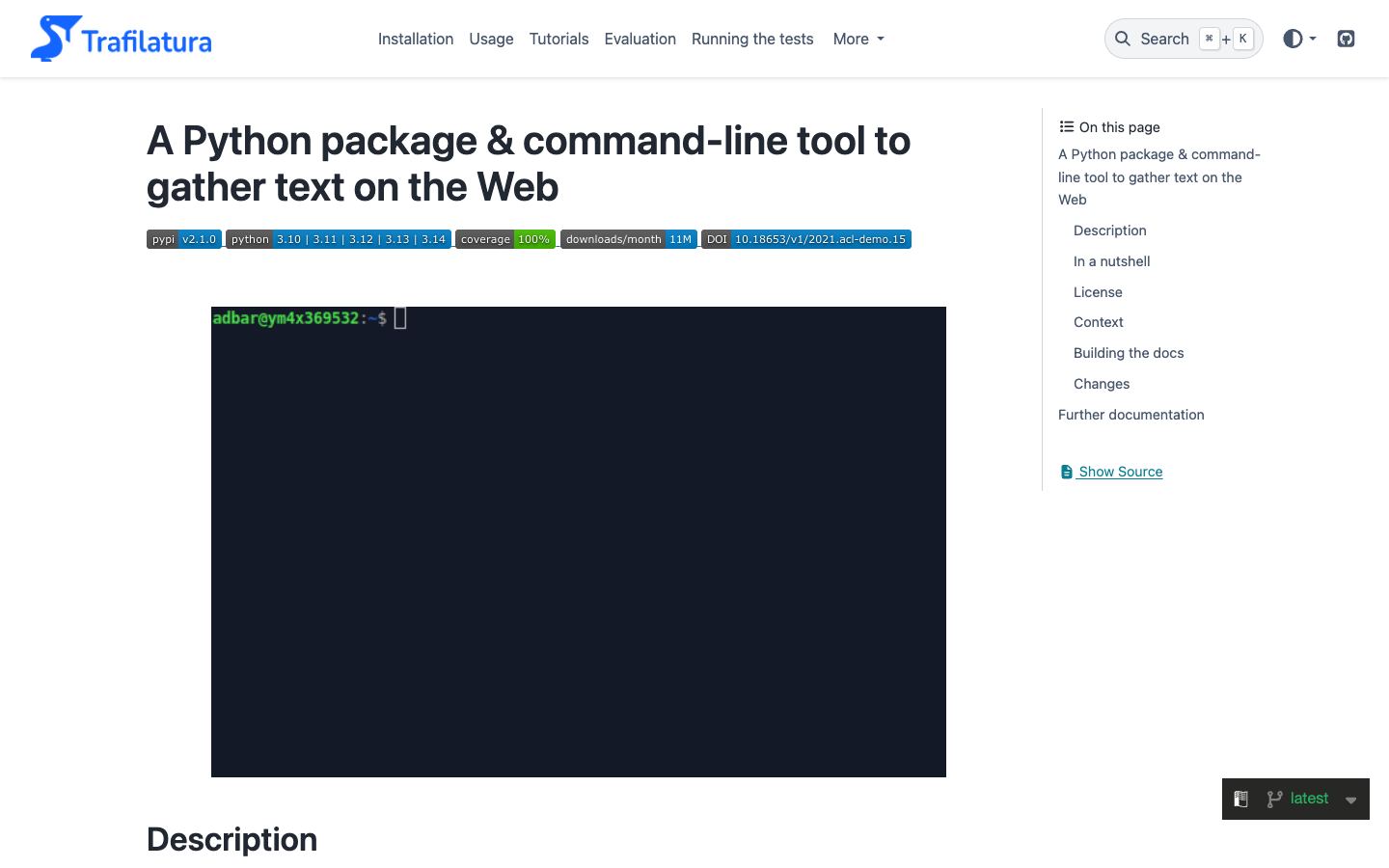
Task: Jump to Building the docs section
Action: point(1129,353)
